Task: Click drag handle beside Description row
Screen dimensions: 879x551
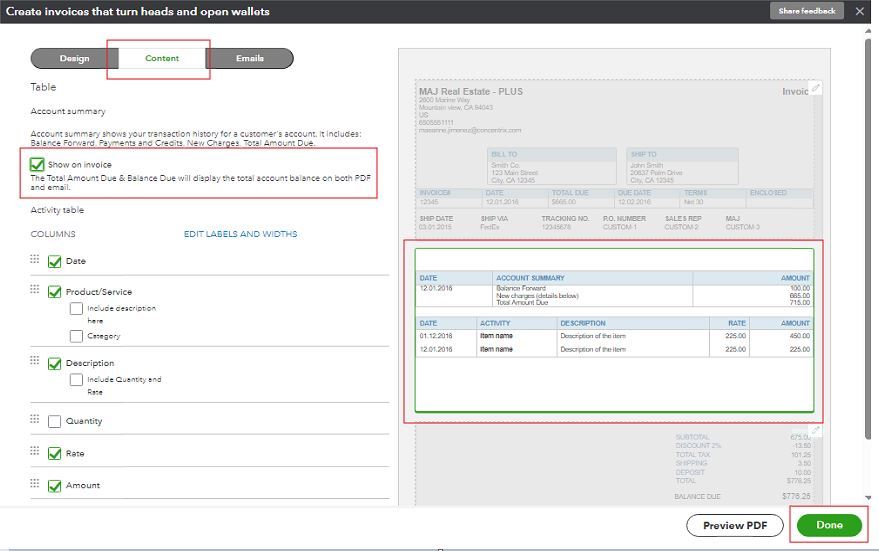Action: pyautogui.click(x=35, y=360)
